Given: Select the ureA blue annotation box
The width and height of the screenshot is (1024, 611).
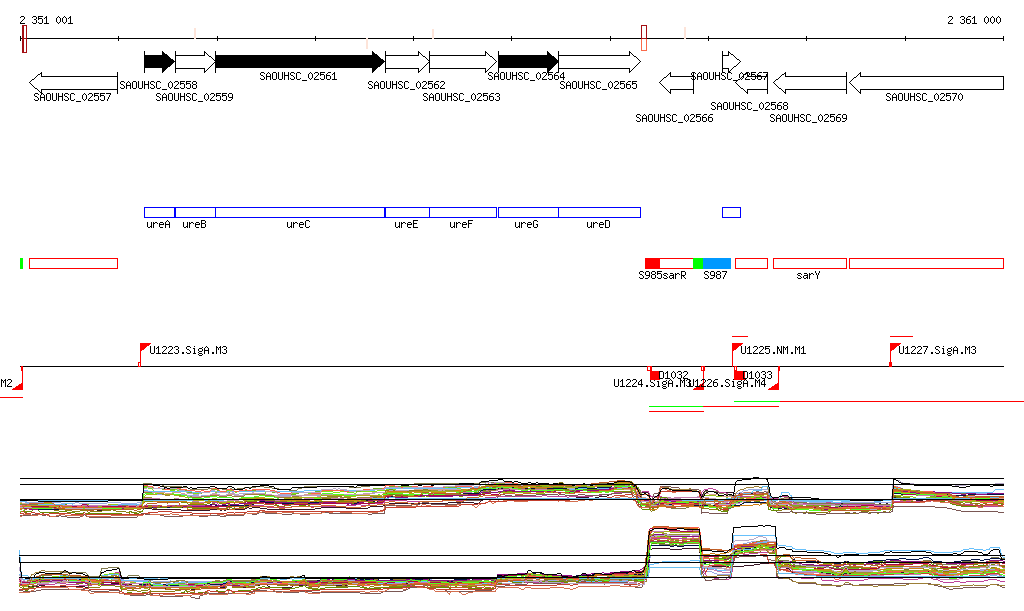Looking at the screenshot, I should coord(159,212).
